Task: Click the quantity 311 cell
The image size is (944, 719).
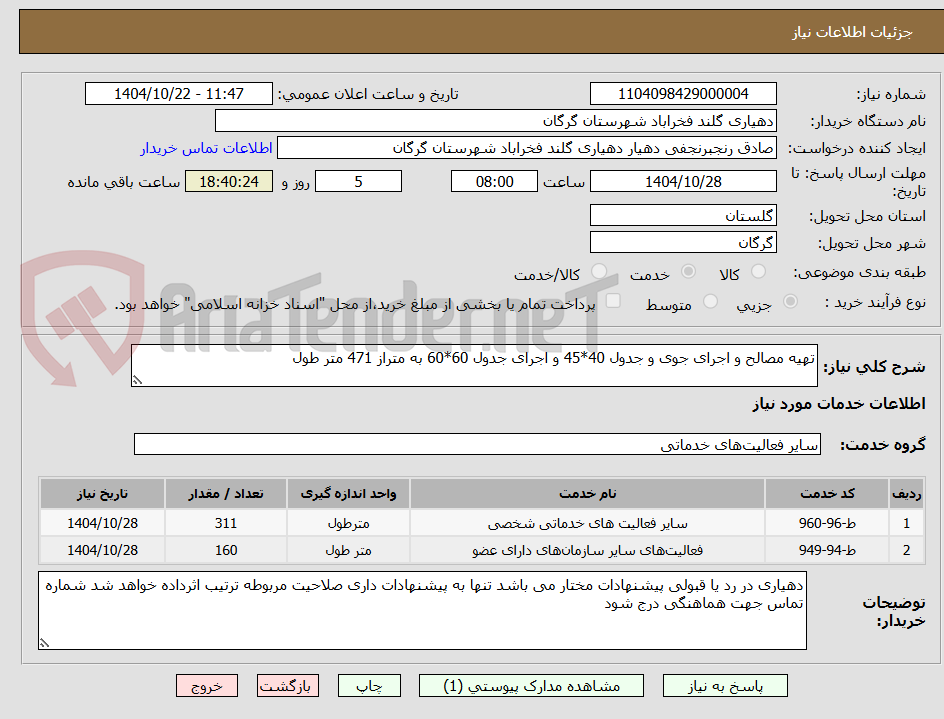Action: [x=226, y=523]
